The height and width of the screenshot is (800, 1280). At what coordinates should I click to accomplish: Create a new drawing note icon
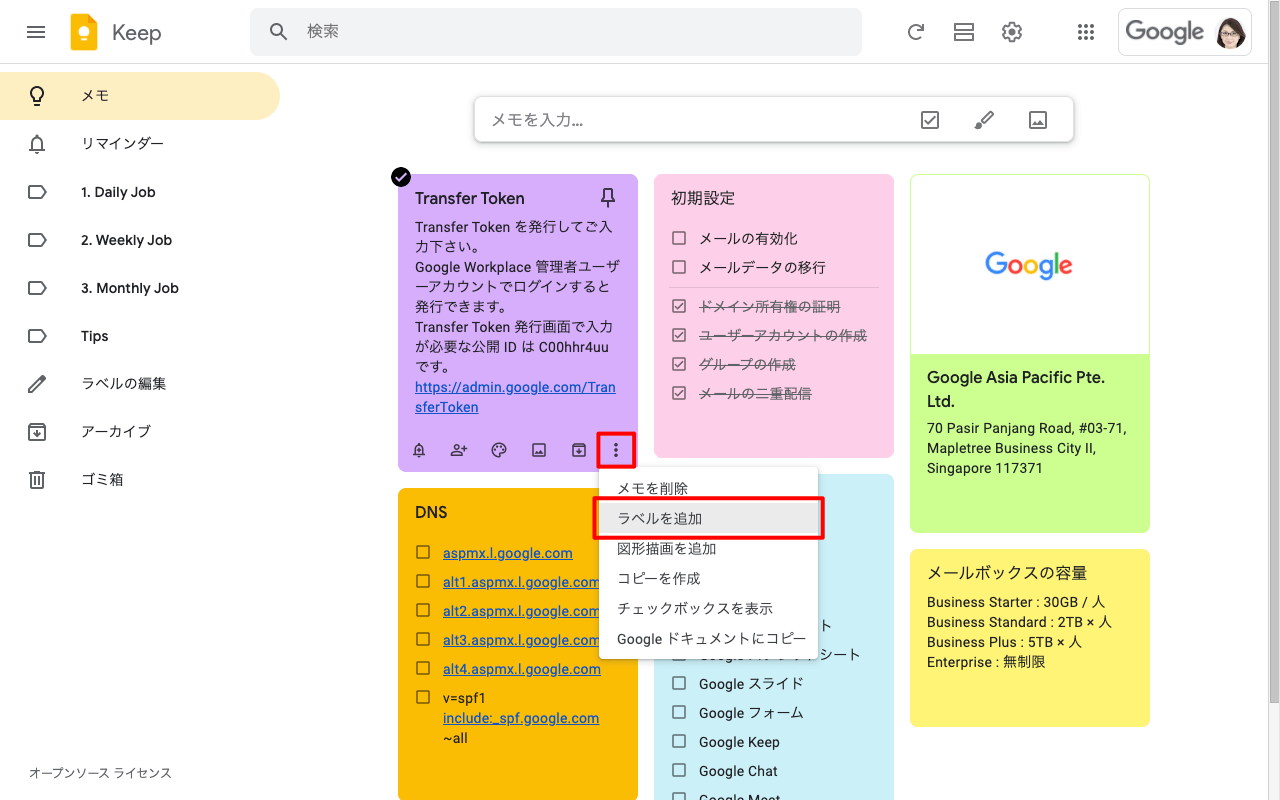point(984,120)
